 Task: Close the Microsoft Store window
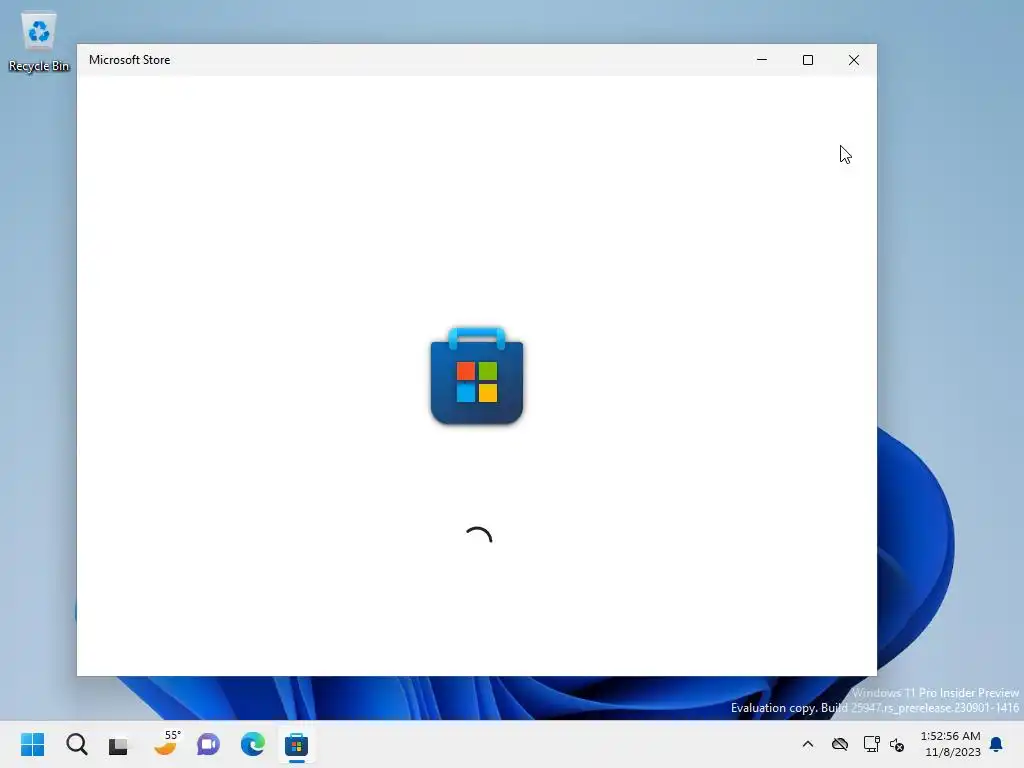[854, 59]
